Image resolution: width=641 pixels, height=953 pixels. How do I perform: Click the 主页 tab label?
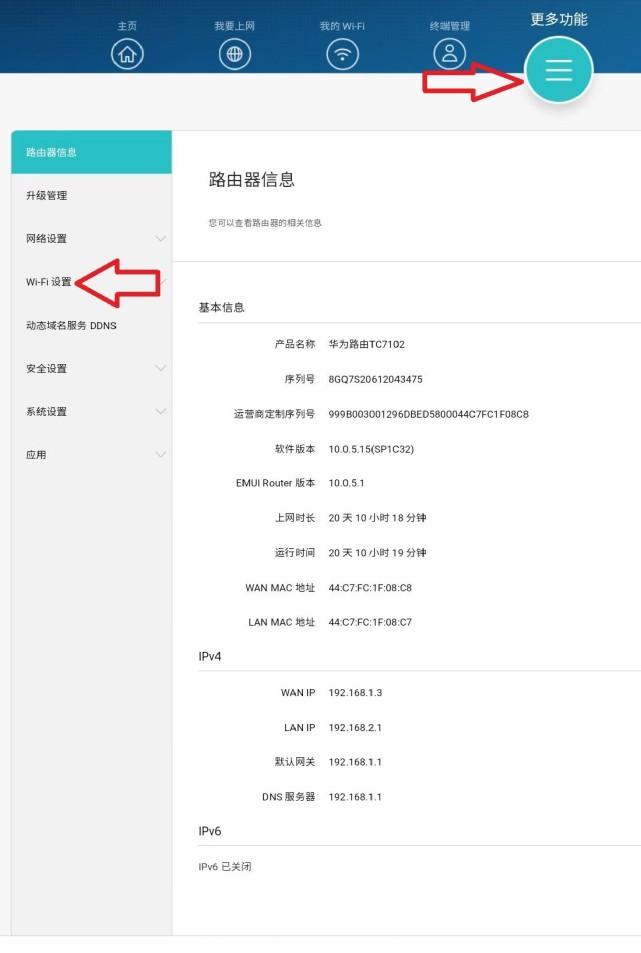pyautogui.click(x=128, y=26)
